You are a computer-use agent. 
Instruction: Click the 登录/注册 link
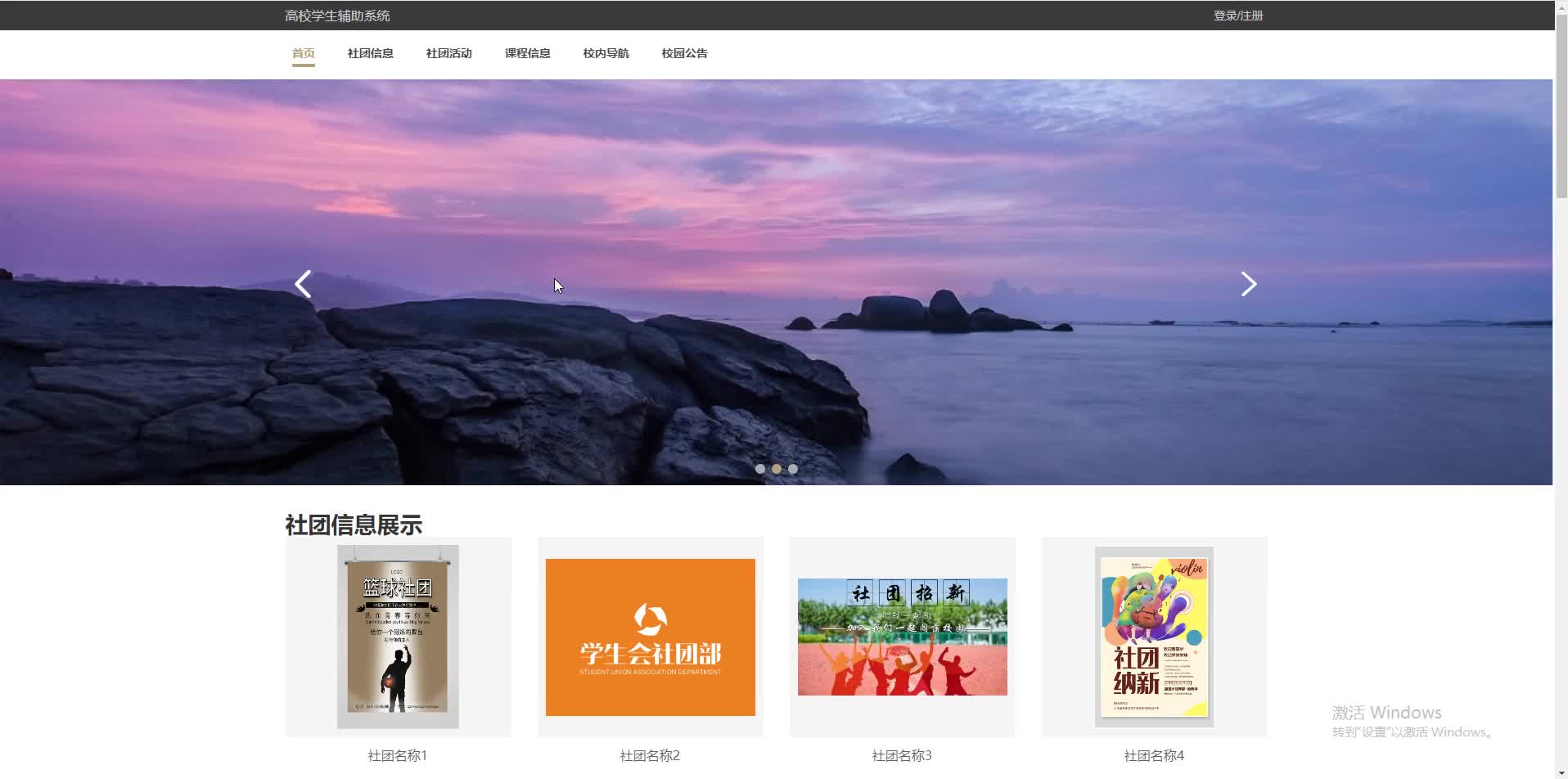pos(1238,16)
